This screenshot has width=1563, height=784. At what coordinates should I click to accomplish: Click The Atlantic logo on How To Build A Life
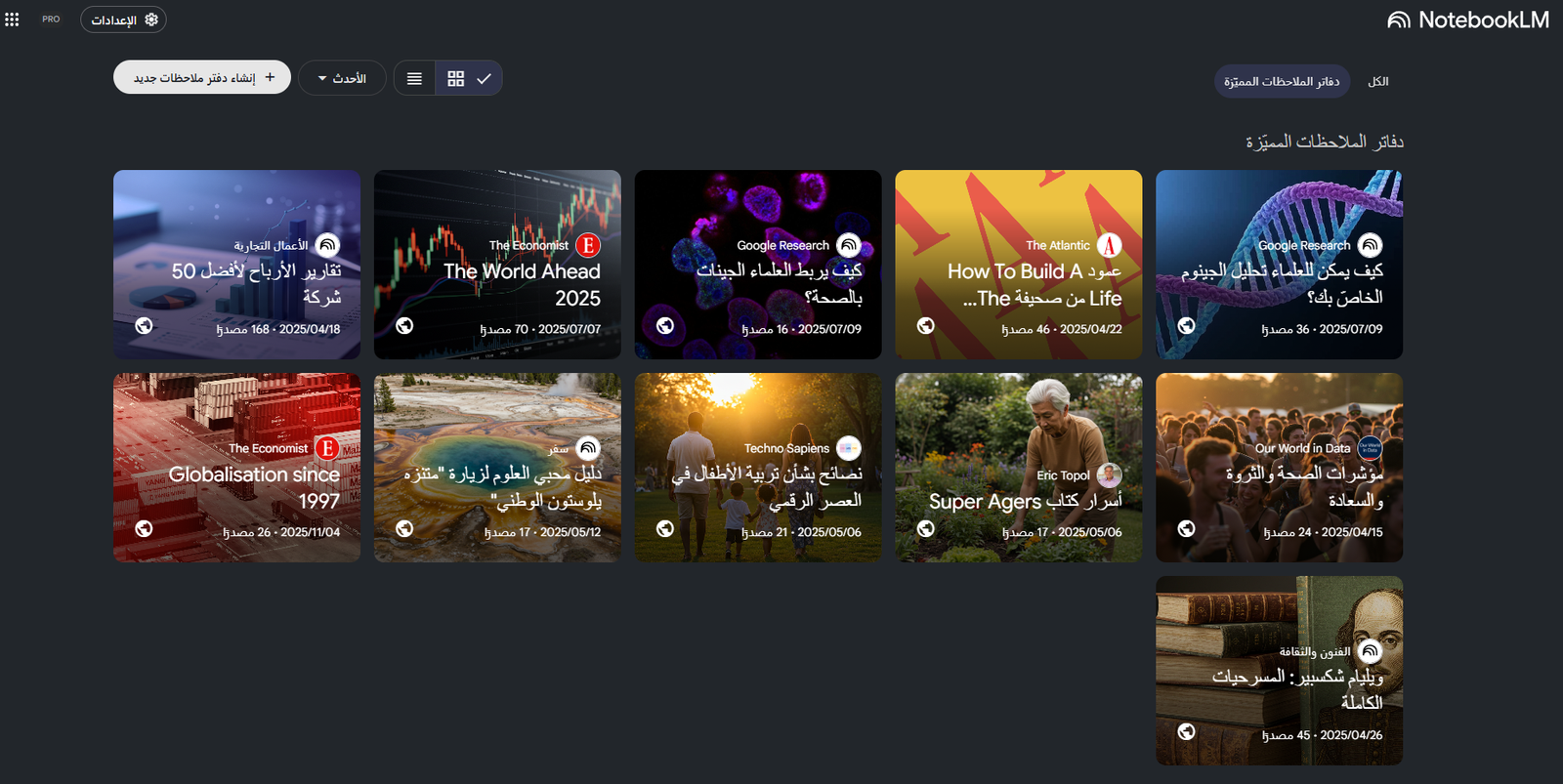[x=1110, y=245]
